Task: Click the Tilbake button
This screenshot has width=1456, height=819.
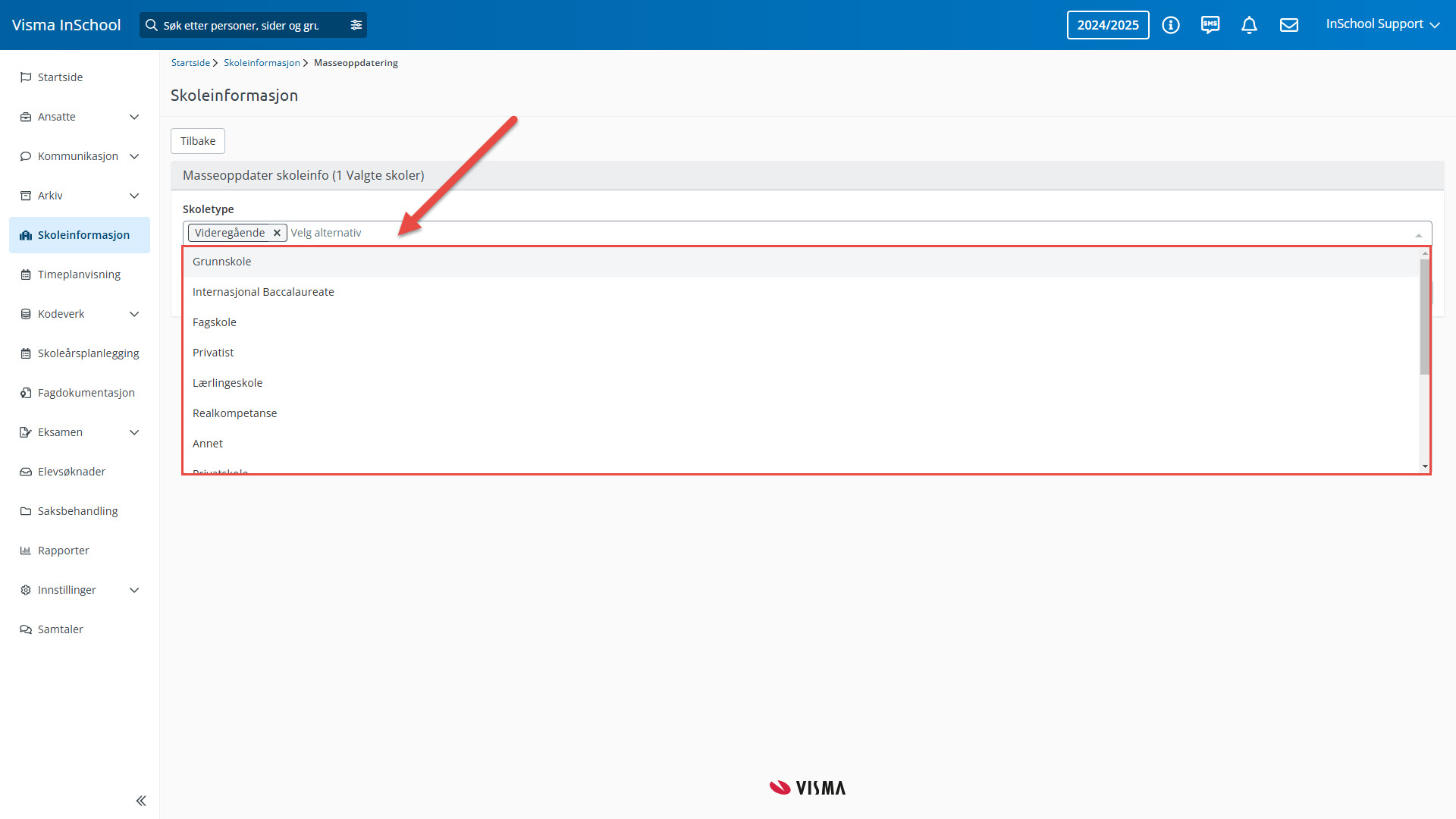Action: coord(198,141)
